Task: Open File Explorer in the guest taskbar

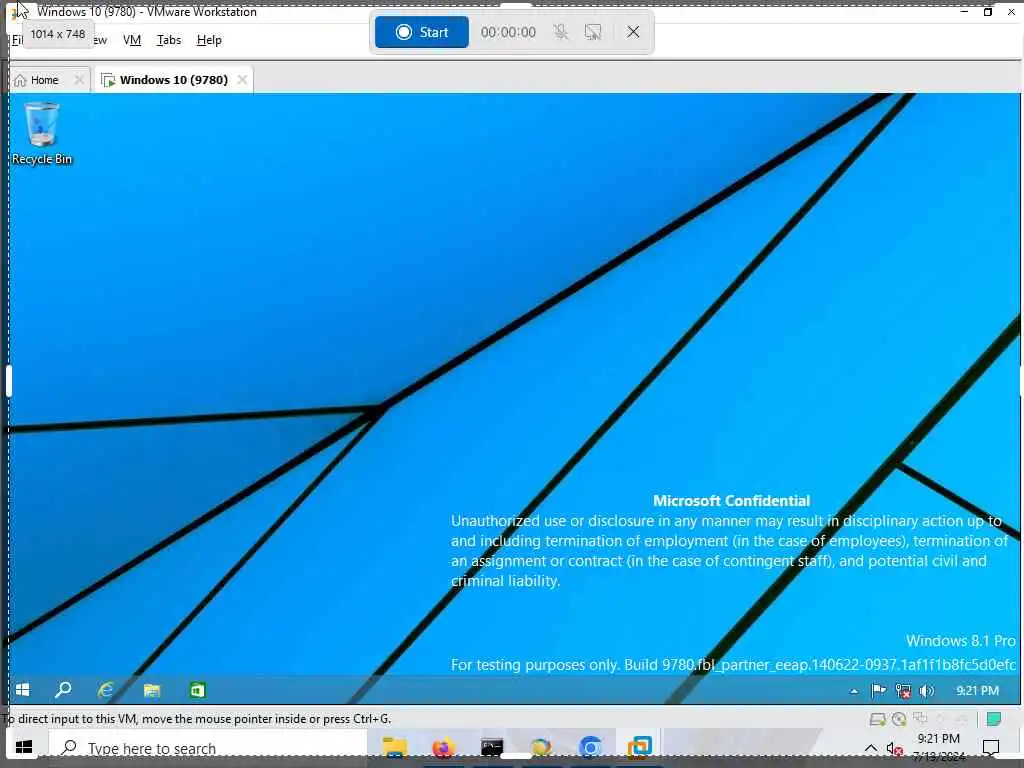Action: pos(152,690)
